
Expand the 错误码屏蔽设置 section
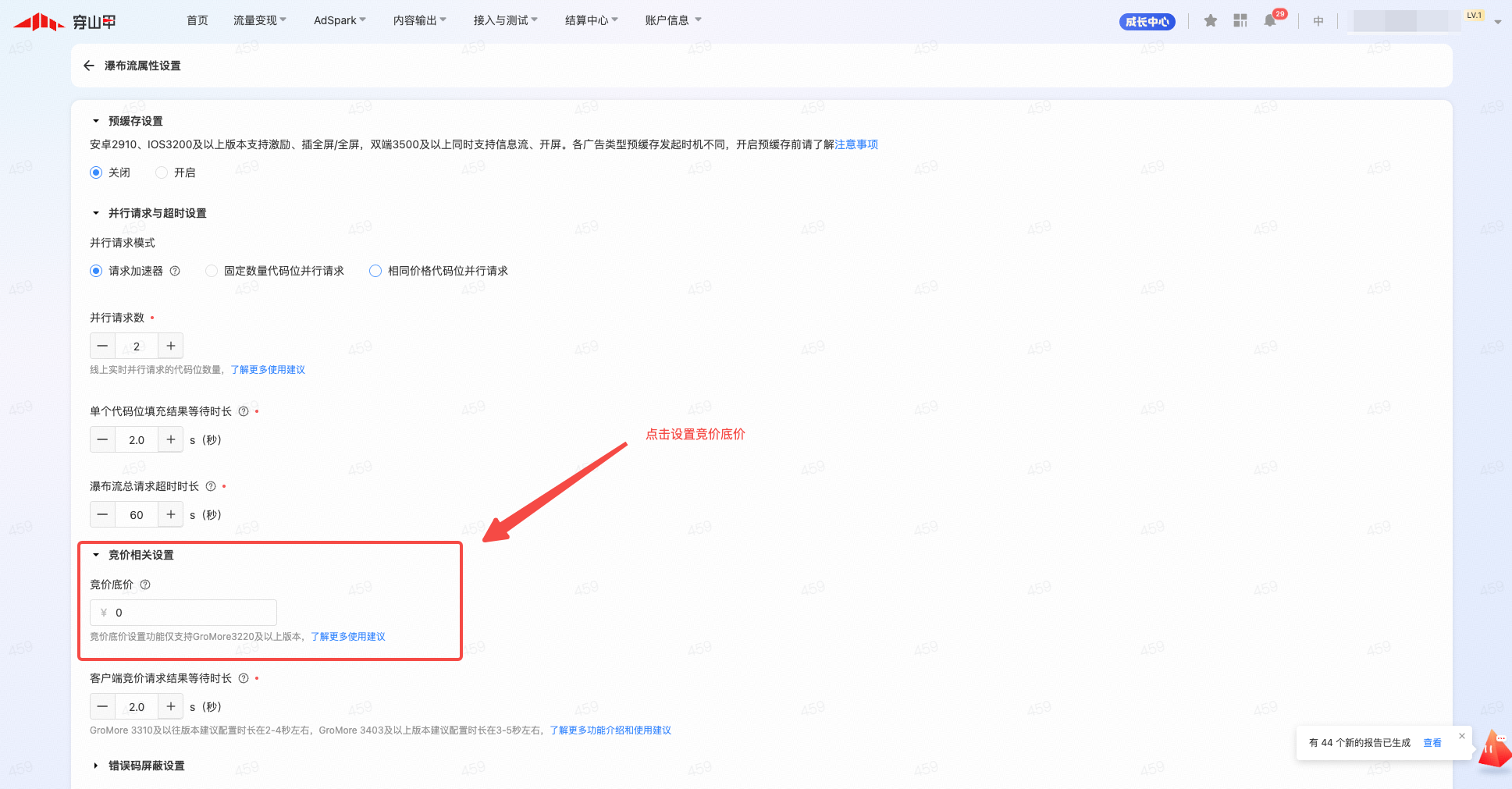click(96, 766)
